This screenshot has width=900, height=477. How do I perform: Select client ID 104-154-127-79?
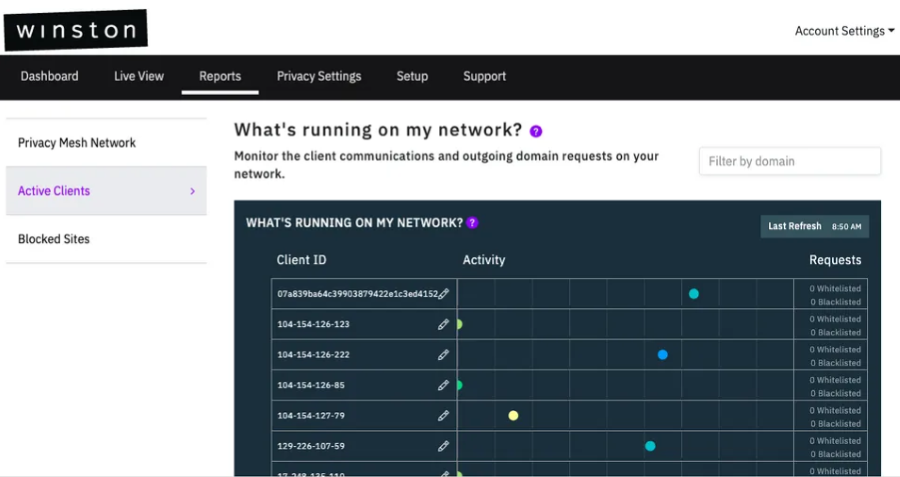tap(311, 416)
